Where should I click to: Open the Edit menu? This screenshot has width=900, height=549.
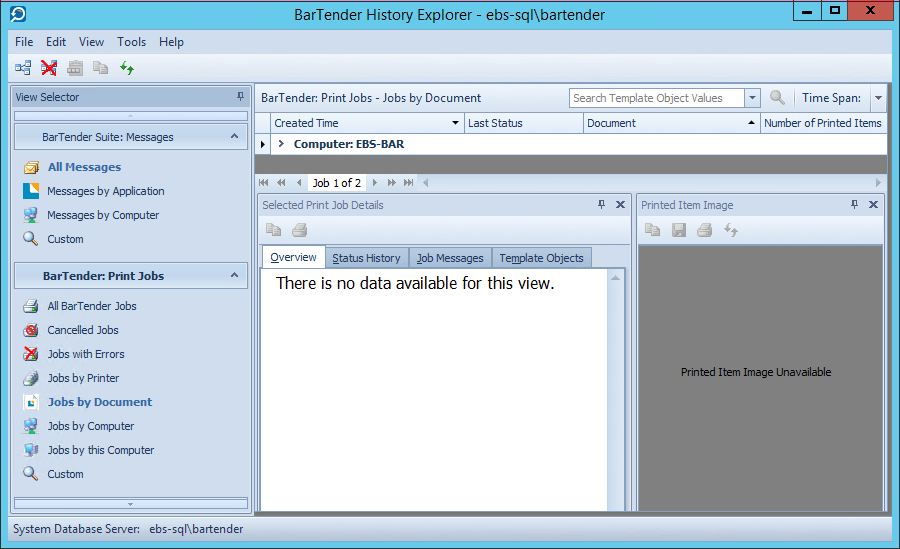(56, 42)
